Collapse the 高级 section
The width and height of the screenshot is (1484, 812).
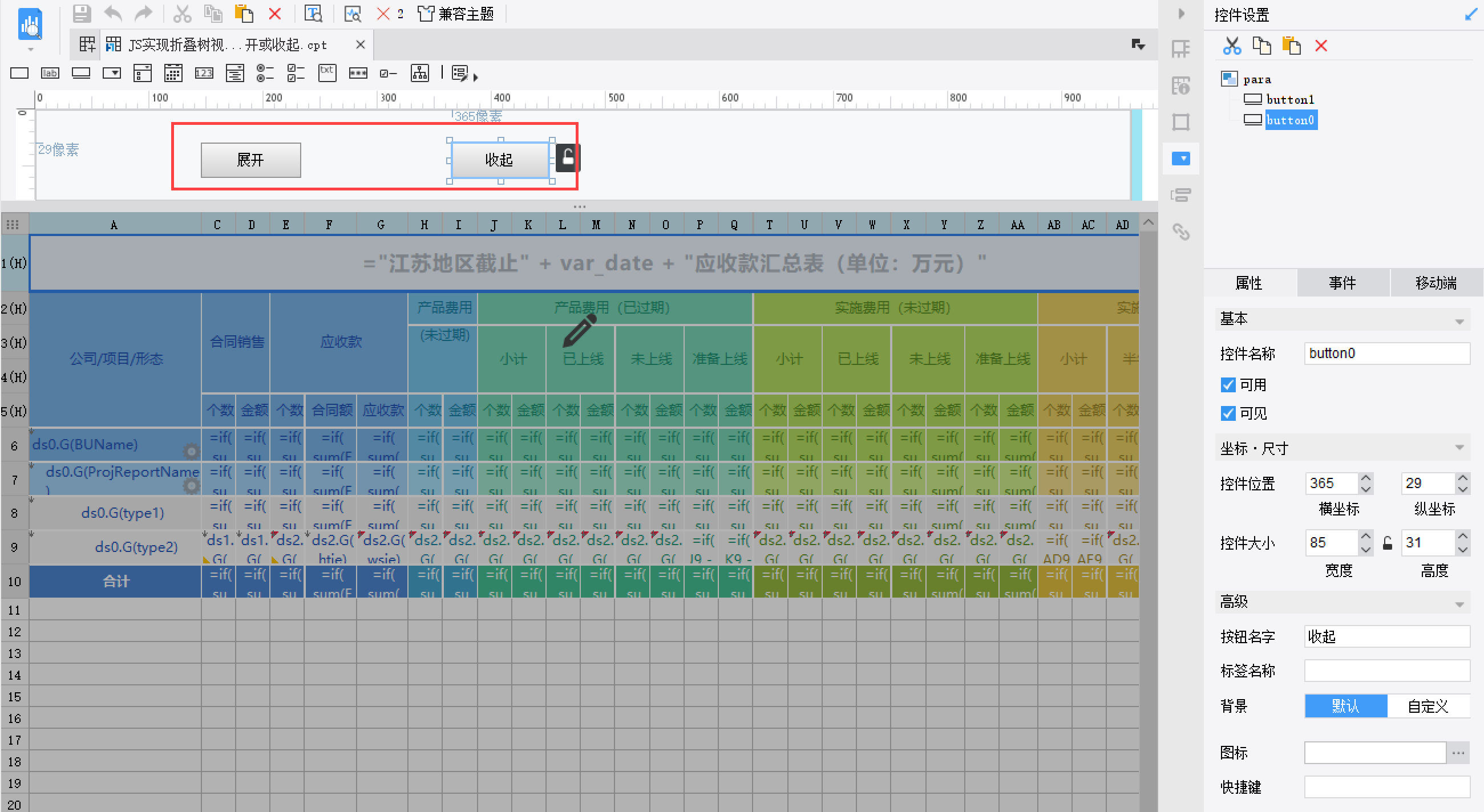click(x=1459, y=603)
